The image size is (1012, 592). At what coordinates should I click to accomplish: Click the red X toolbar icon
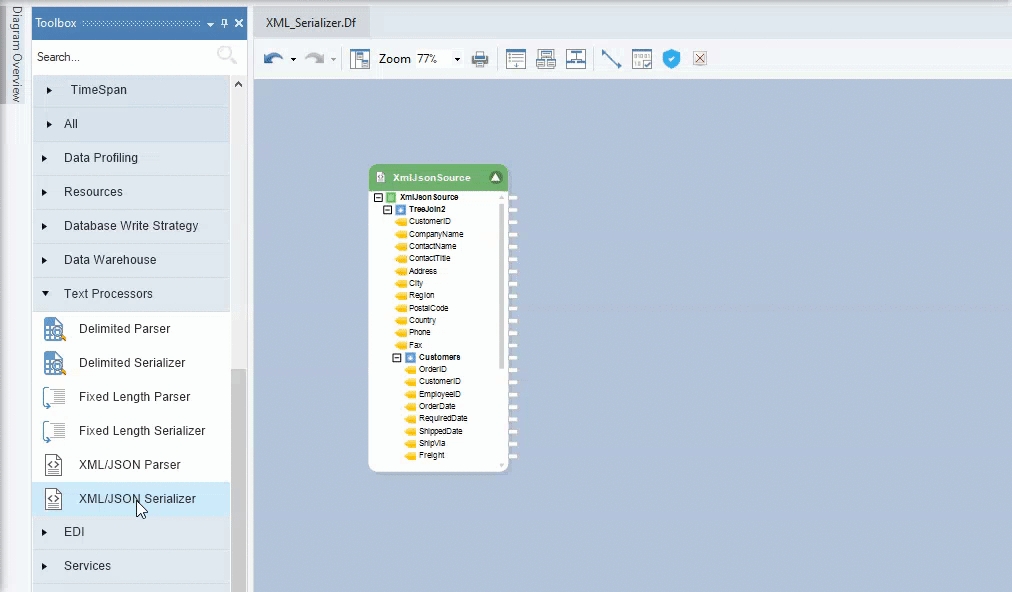pyautogui.click(x=700, y=59)
